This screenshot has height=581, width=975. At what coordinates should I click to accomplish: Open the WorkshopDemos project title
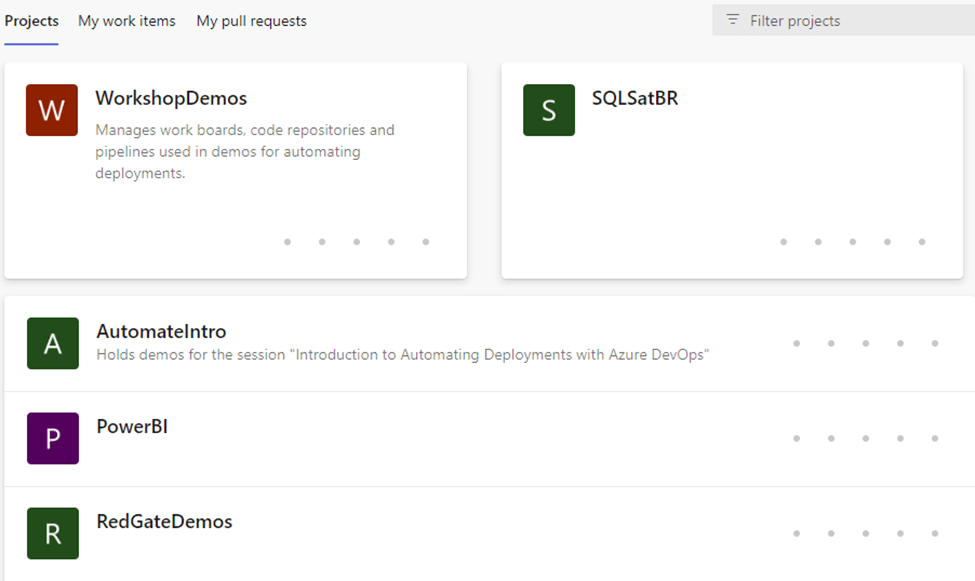click(171, 98)
